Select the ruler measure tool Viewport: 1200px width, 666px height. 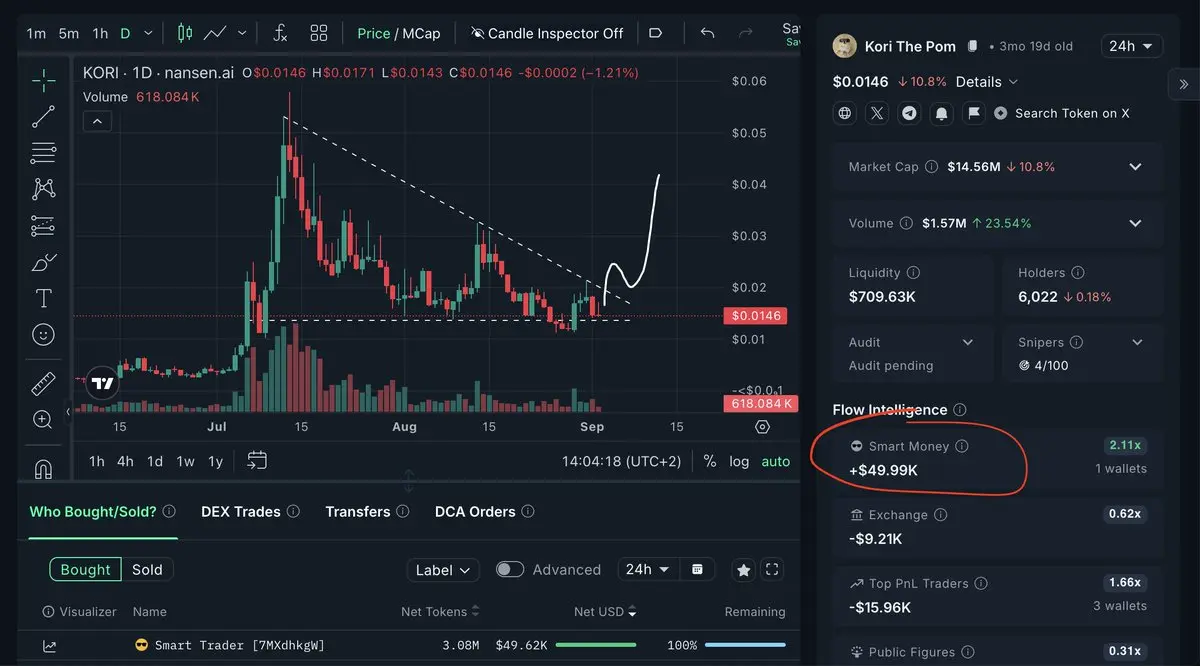click(x=43, y=383)
